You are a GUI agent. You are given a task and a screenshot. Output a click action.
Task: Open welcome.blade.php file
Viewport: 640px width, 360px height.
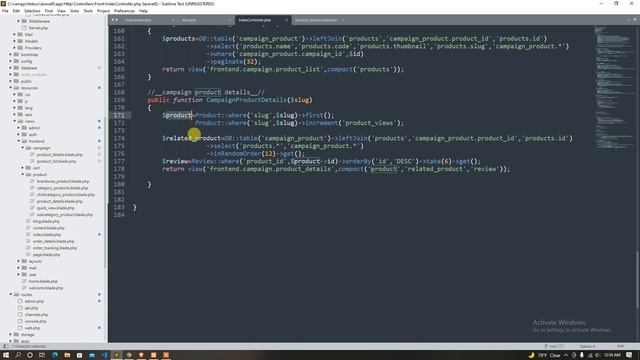(46, 288)
